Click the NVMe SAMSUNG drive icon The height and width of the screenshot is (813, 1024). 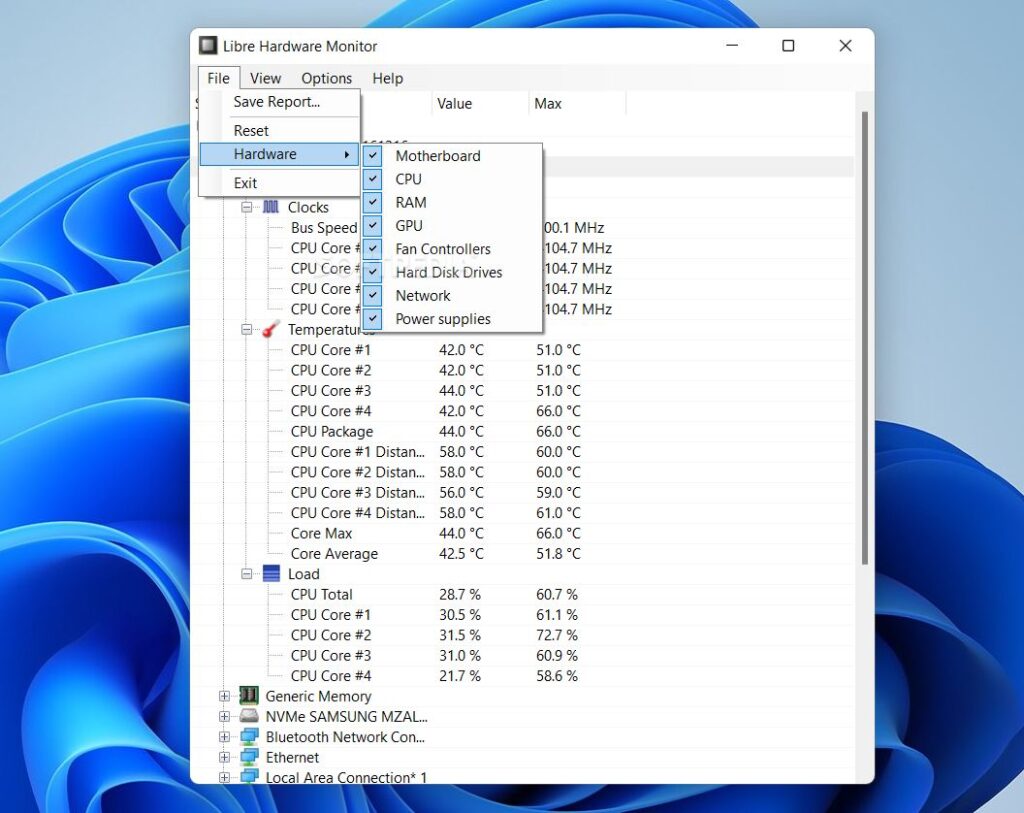pyautogui.click(x=249, y=716)
